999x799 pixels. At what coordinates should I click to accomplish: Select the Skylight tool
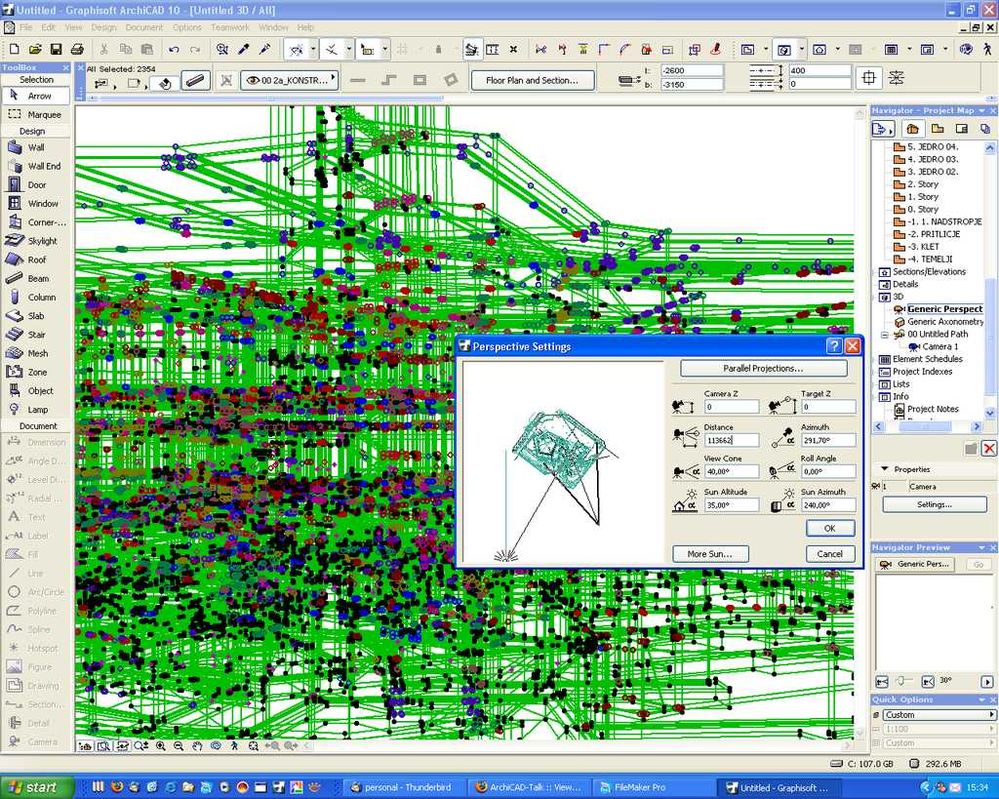click(x=36, y=241)
